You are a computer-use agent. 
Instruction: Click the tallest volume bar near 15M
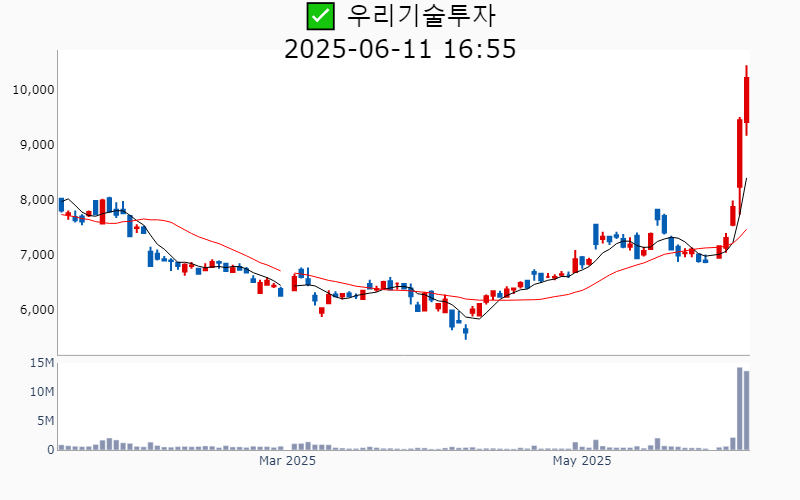[740, 409]
